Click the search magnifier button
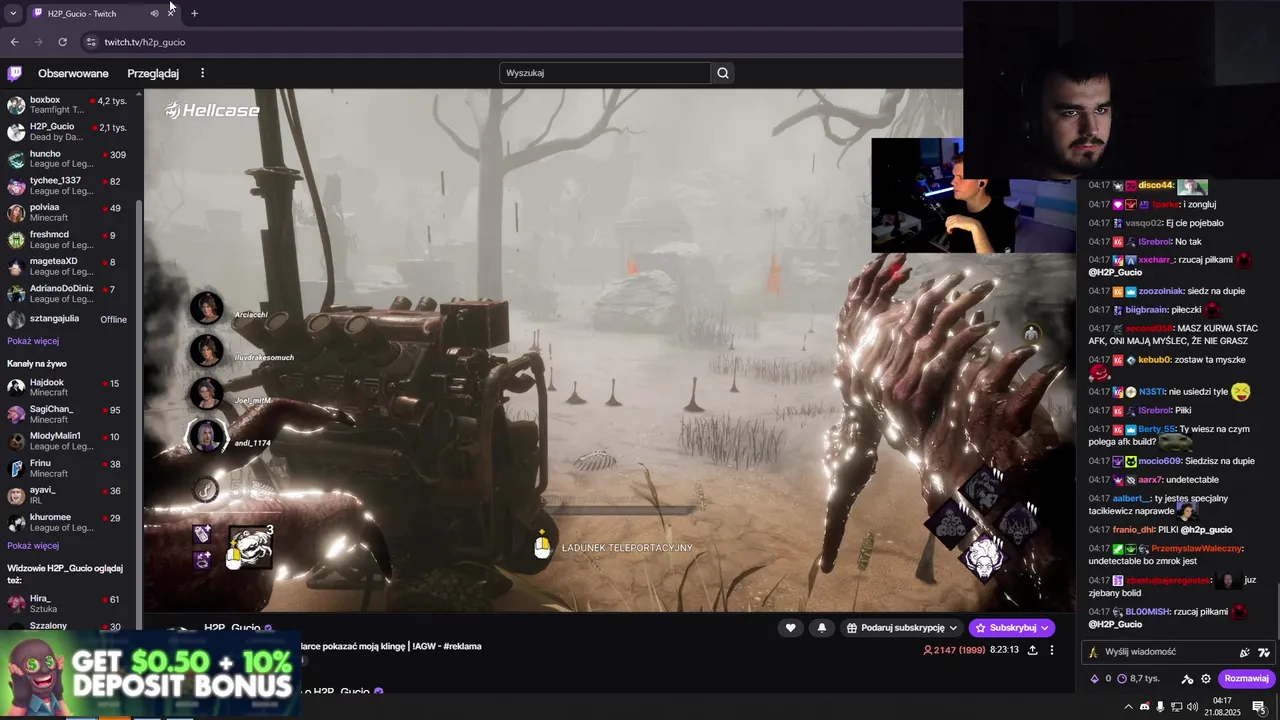 723,73
